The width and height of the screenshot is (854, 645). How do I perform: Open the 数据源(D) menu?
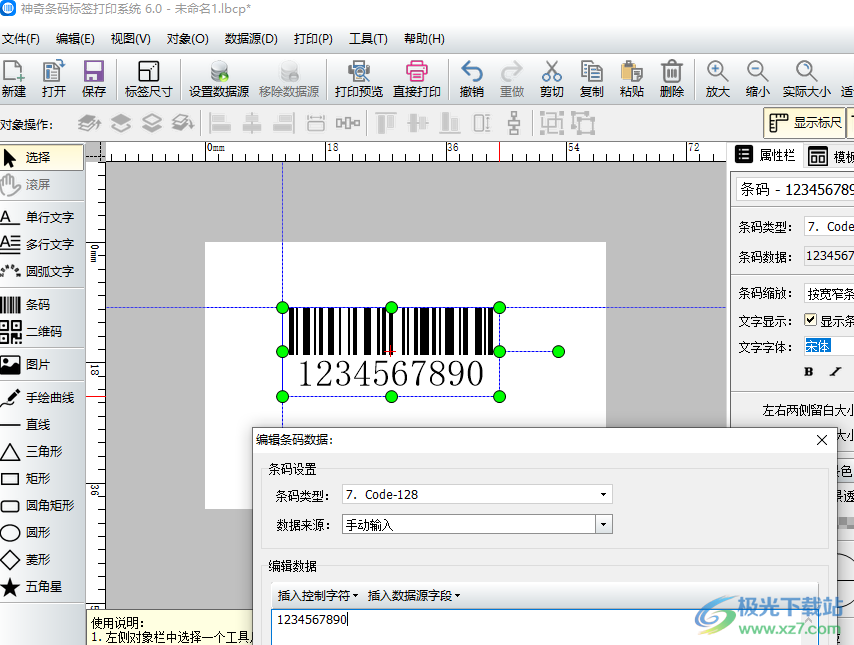(x=251, y=39)
